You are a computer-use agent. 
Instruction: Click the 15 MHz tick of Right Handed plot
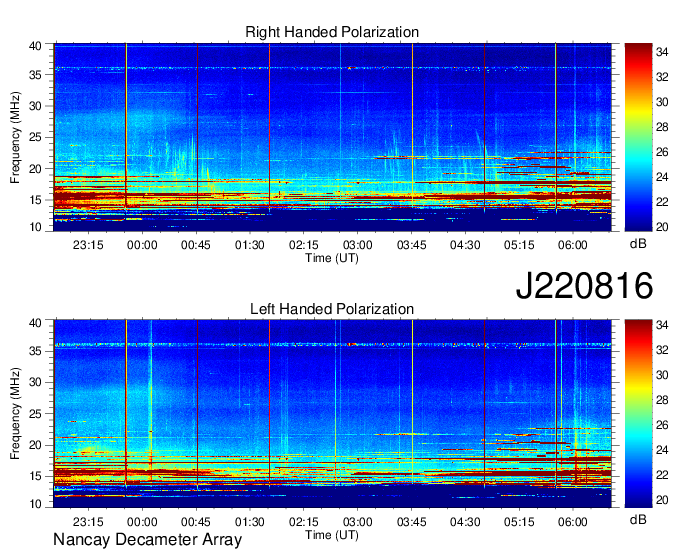click(x=35, y=200)
